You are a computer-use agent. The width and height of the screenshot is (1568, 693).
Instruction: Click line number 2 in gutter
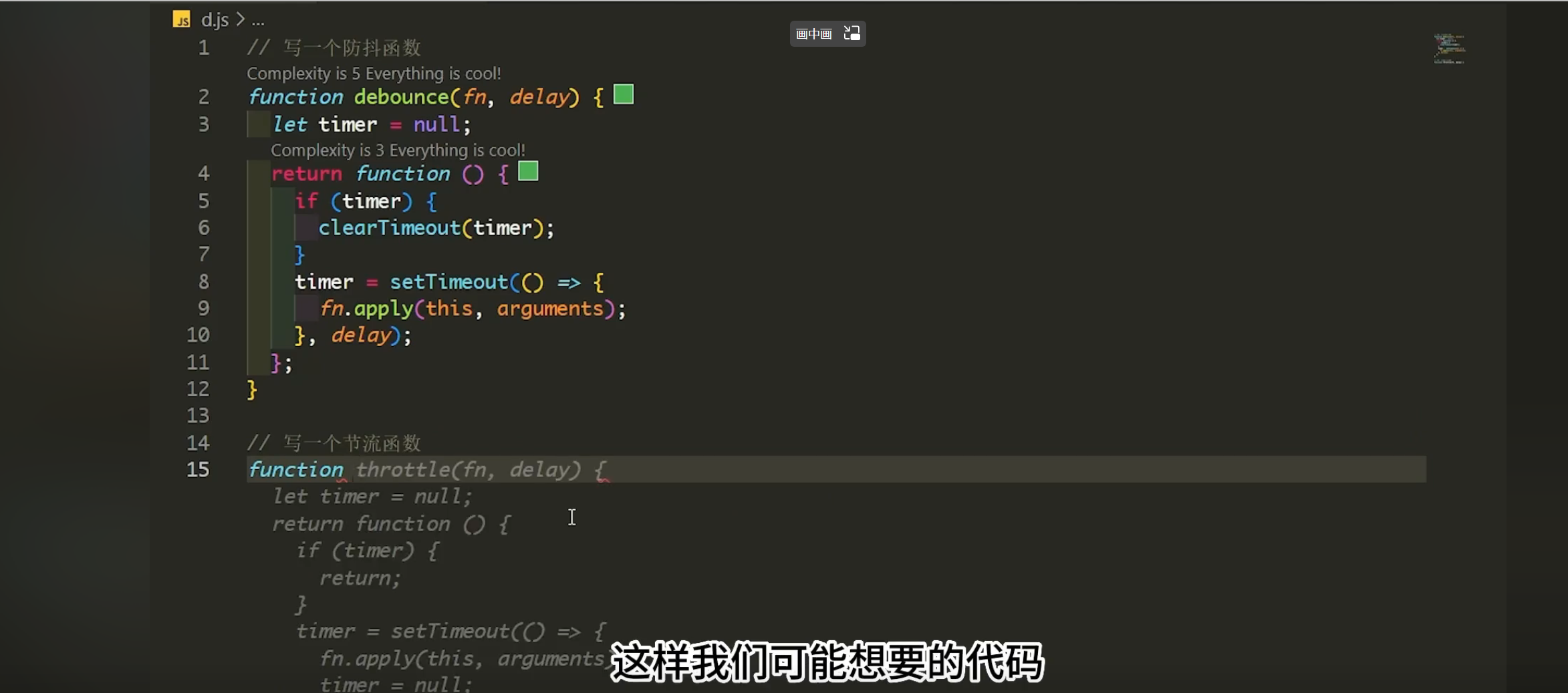204,97
